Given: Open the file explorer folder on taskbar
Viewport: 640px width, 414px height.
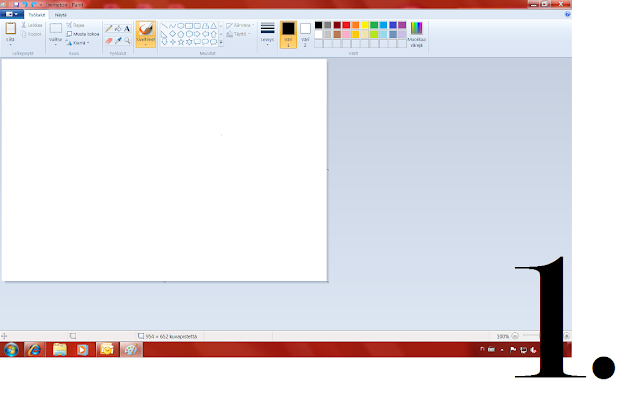Looking at the screenshot, I should [60, 350].
